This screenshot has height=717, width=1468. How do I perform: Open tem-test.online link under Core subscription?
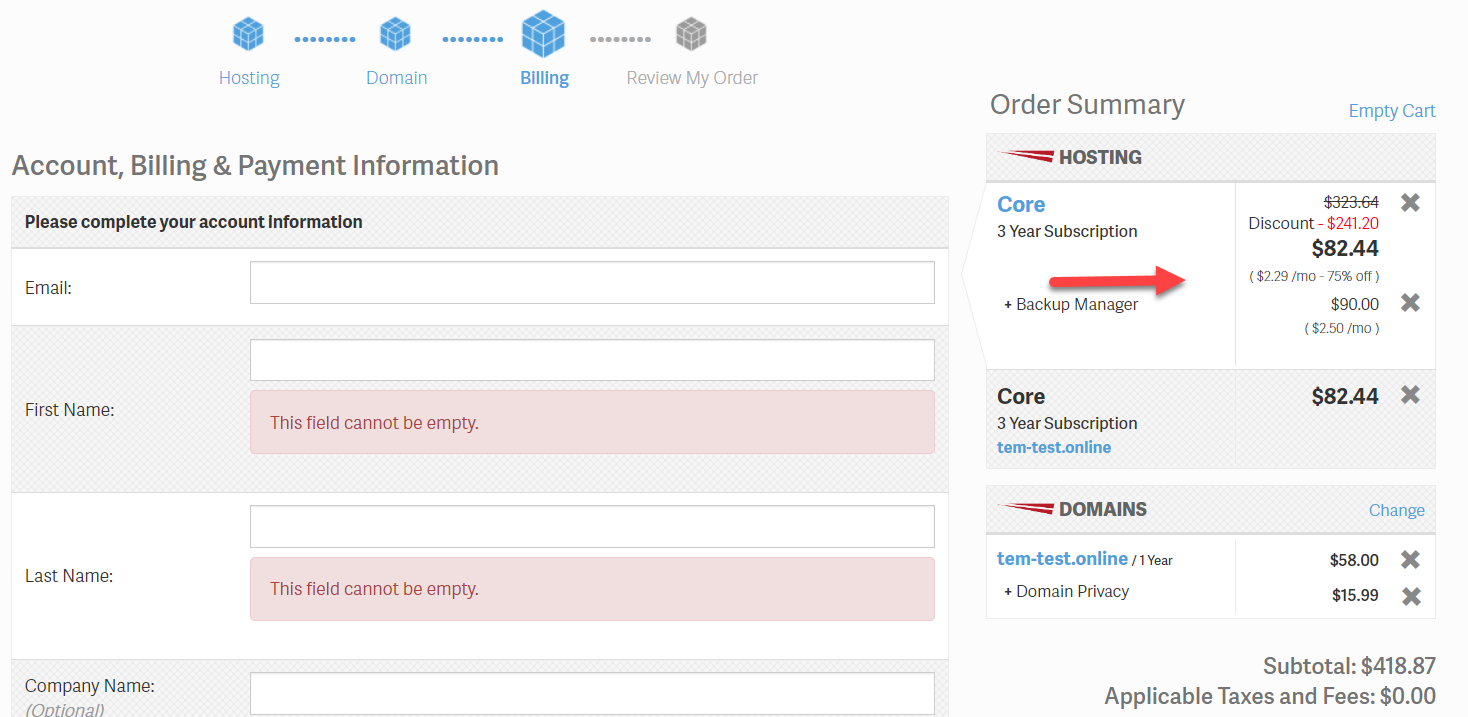pos(1054,447)
